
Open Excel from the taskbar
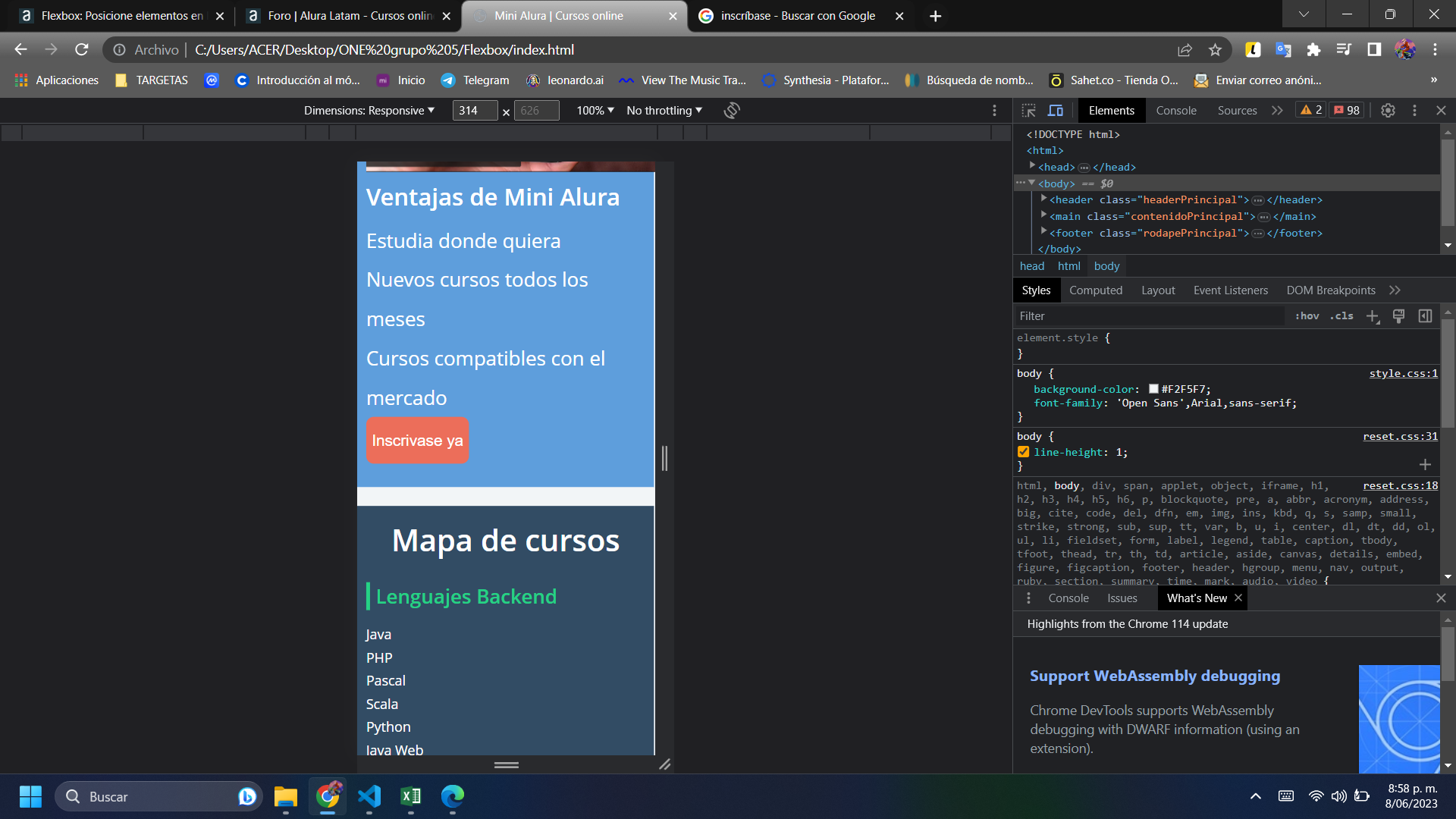(411, 796)
